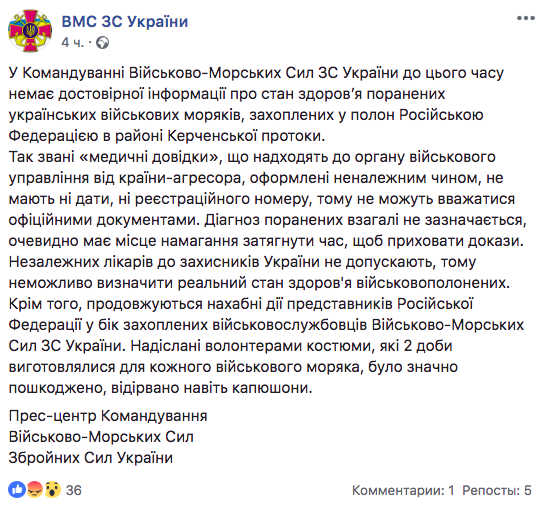
Task: Click the sentence starting Діагноз поранених
Action: [268, 230]
